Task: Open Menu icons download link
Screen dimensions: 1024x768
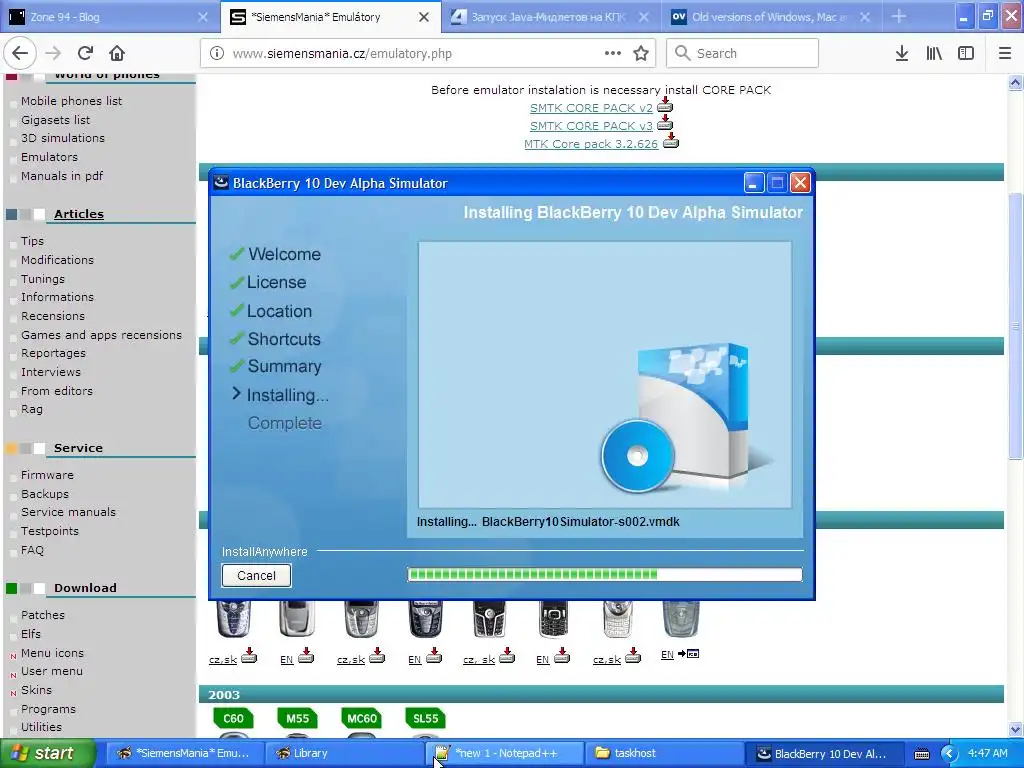Action: tap(52, 653)
